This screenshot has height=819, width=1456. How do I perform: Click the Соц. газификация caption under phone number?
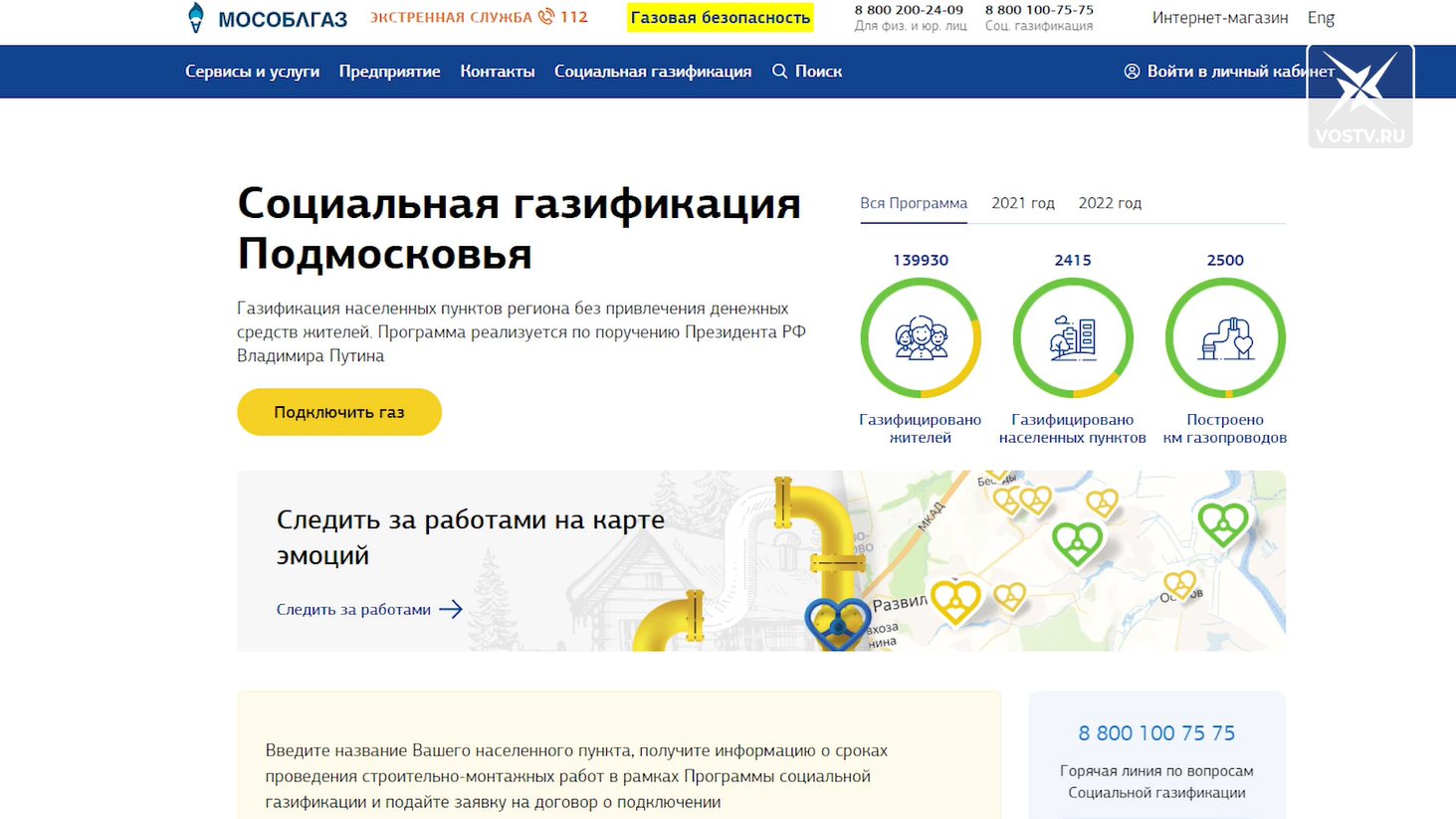tap(1039, 27)
